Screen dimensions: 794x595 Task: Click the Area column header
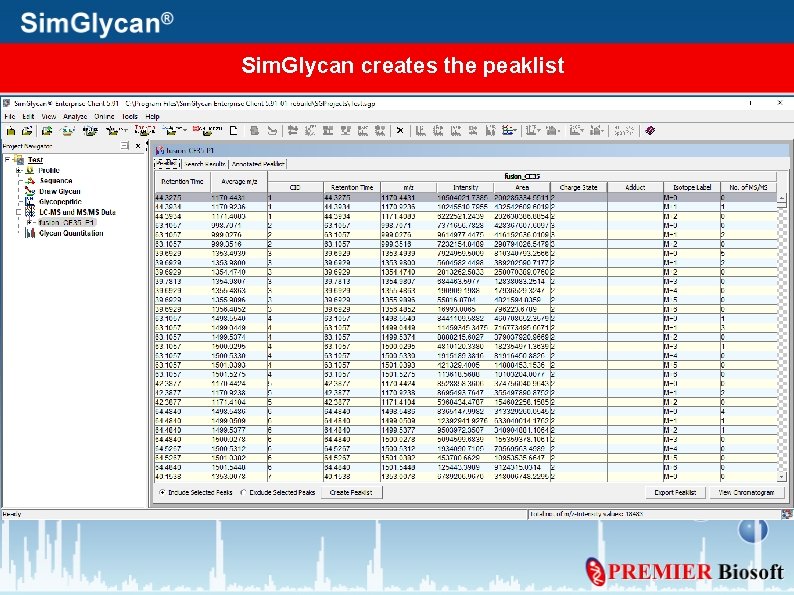click(522, 187)
